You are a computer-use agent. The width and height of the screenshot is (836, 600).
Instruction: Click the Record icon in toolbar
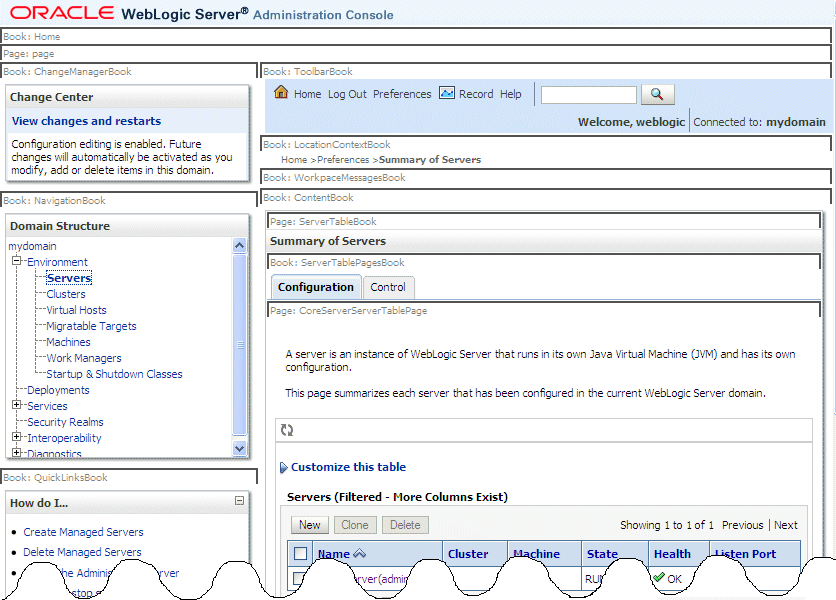(x=447, y=93)
